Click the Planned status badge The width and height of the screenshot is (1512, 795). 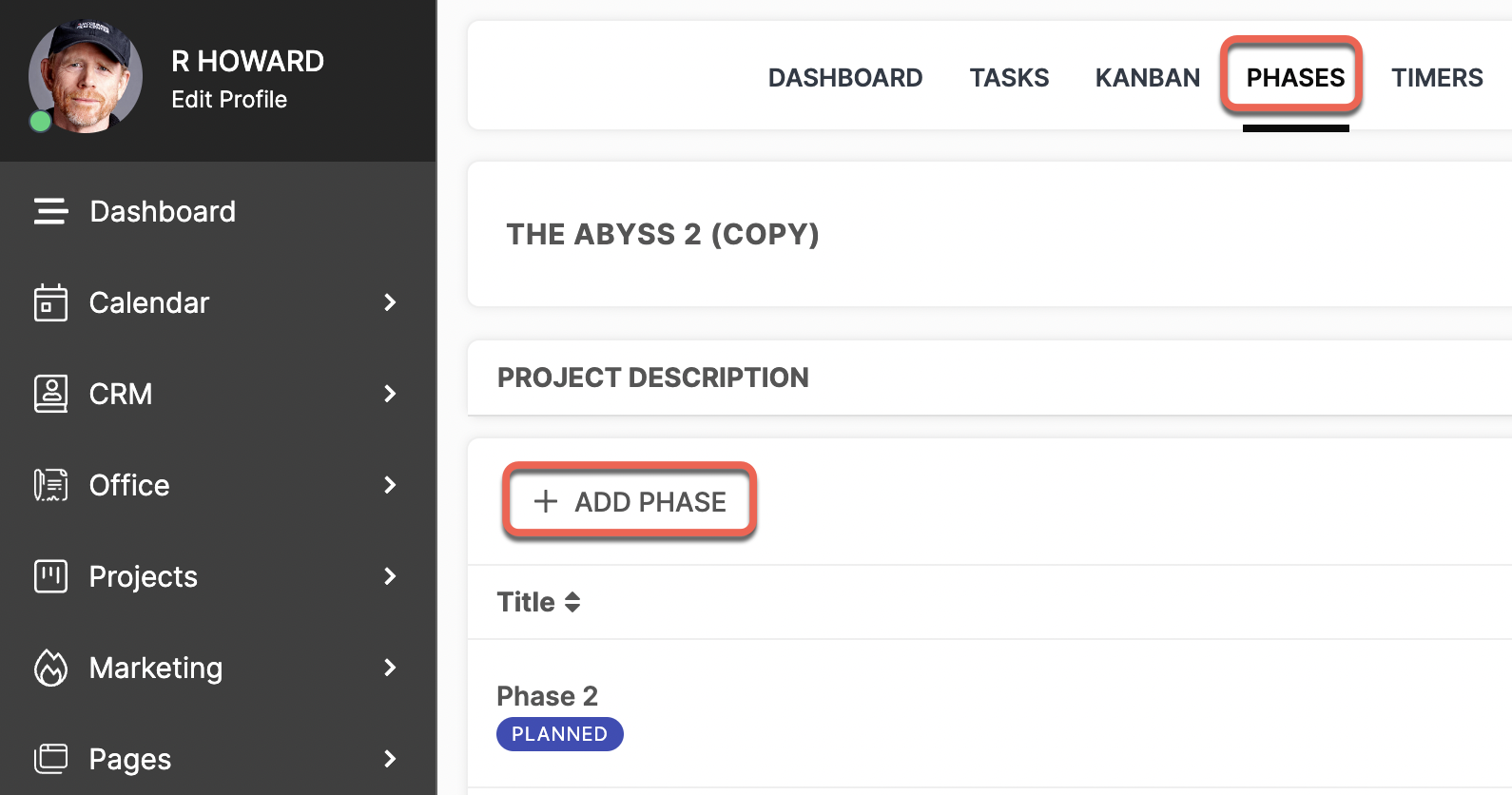(x=560, y=734)
